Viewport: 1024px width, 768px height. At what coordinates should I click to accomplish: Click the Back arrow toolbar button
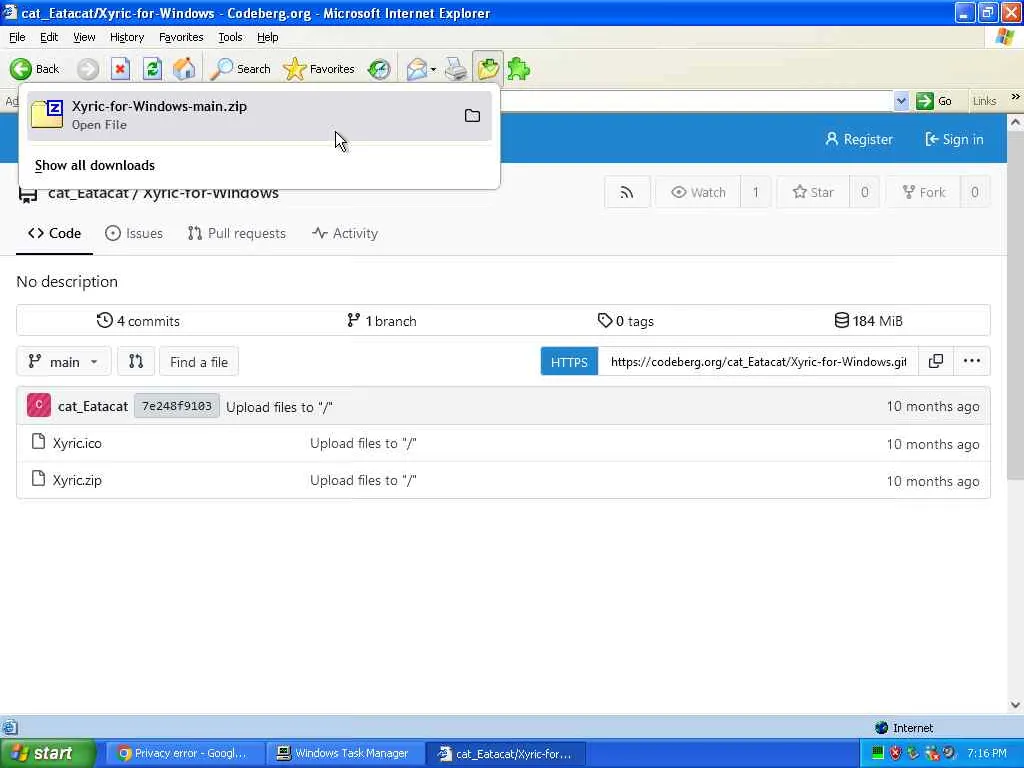[35, 69]
